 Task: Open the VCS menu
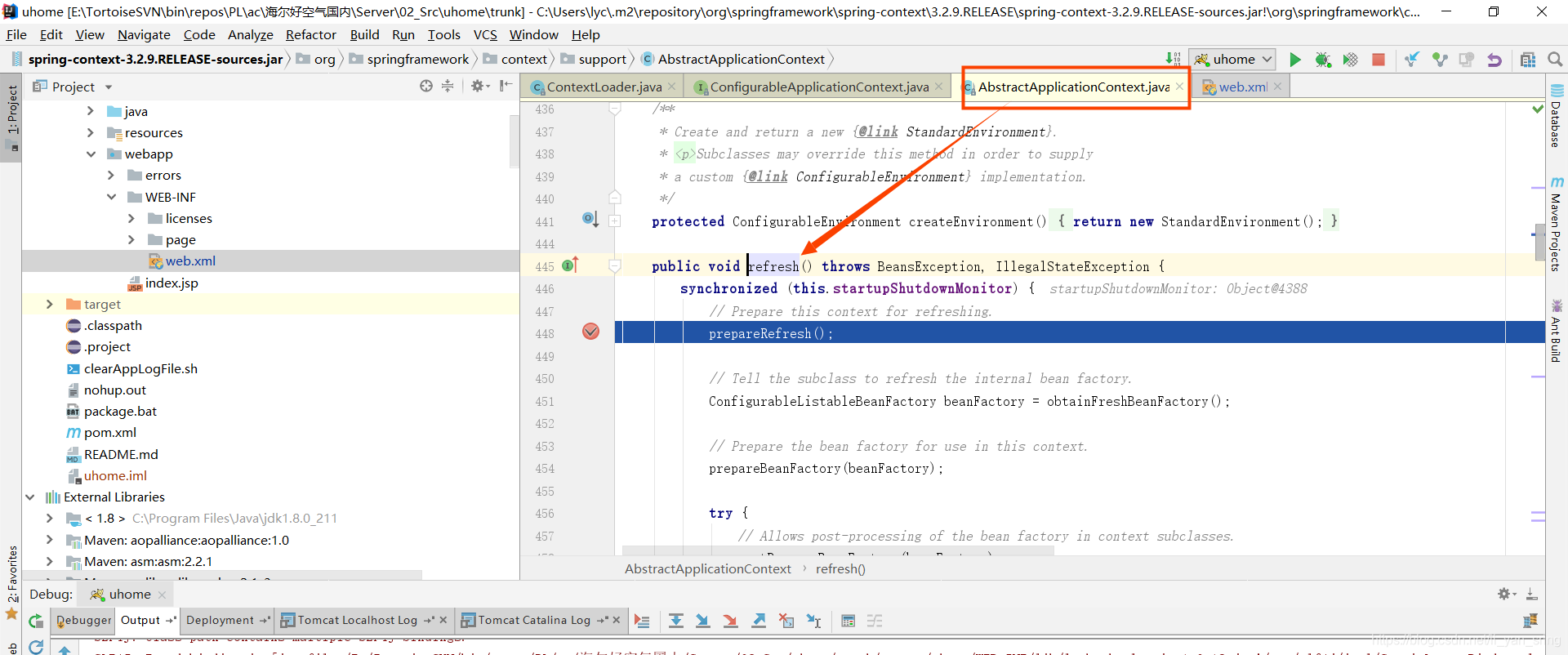(x=485, y=34)
